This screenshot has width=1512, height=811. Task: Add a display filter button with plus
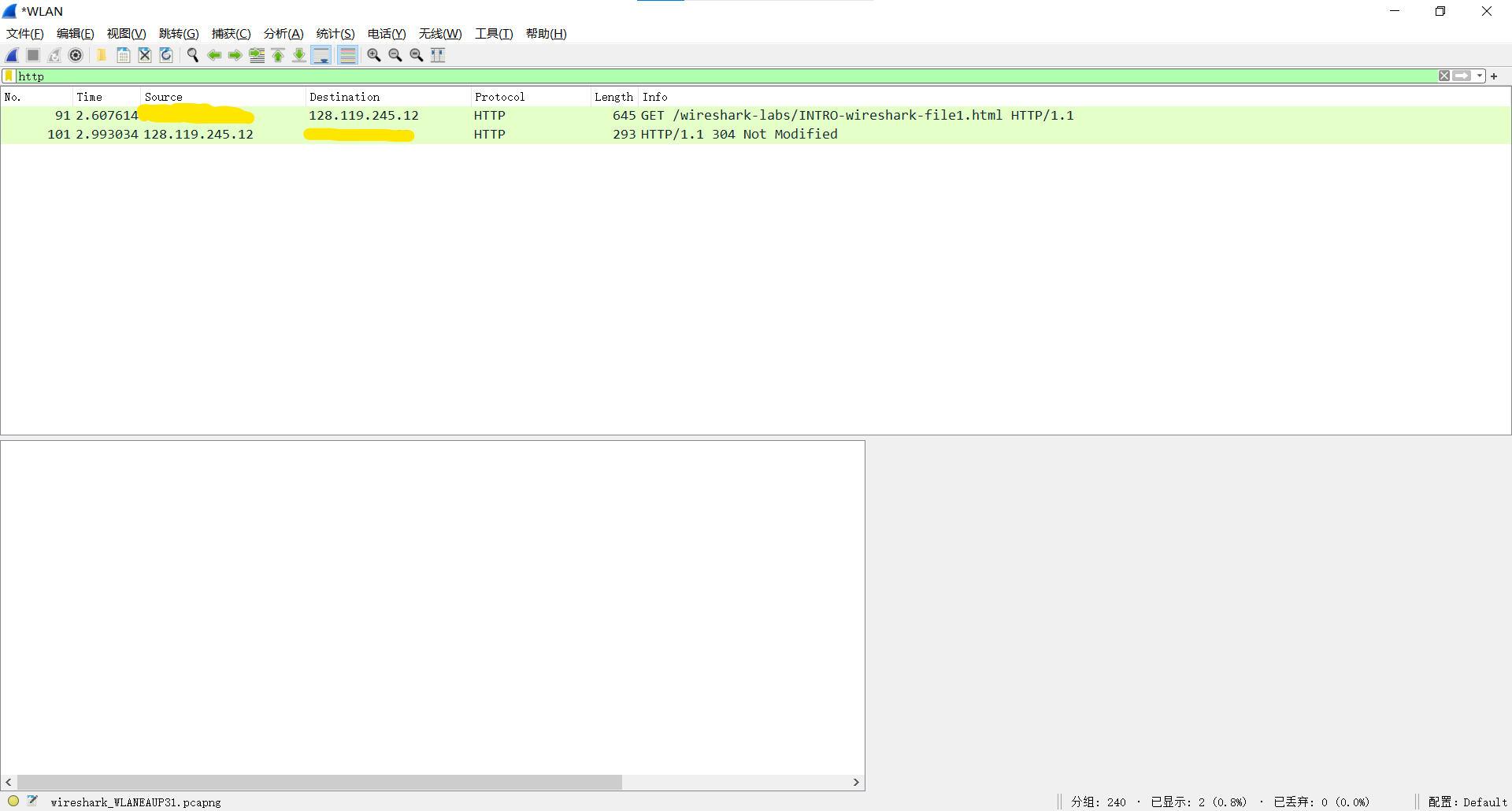pos(1494,76)
